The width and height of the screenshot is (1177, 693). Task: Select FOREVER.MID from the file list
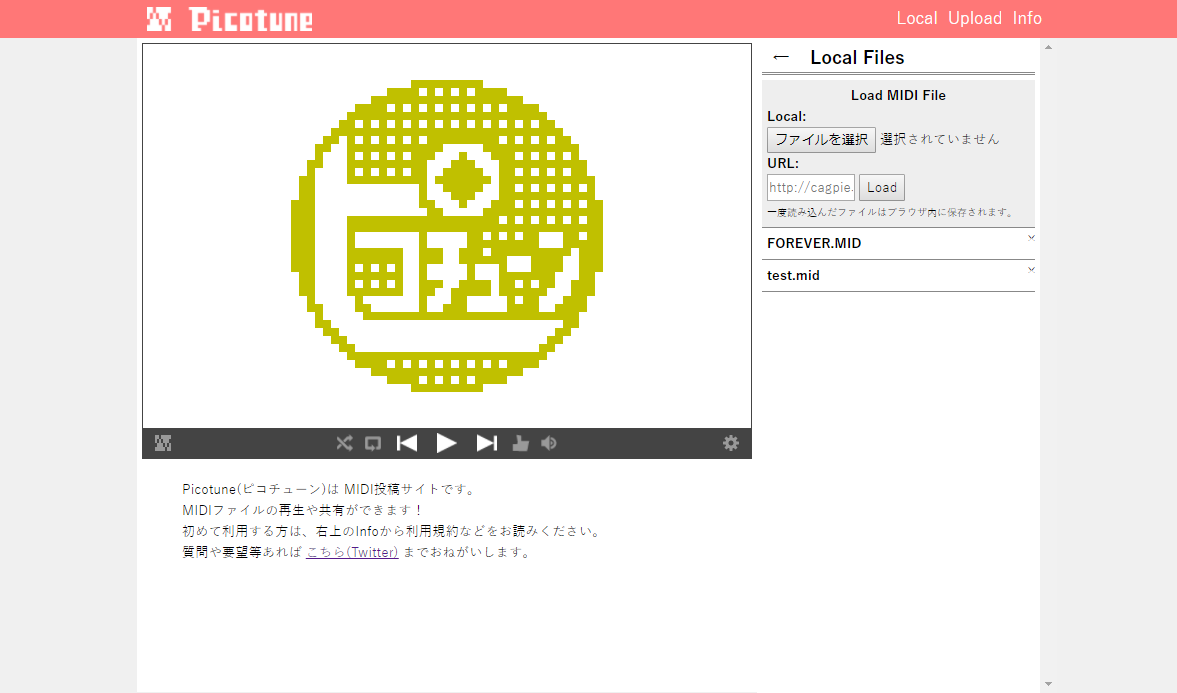coord(898,243)
